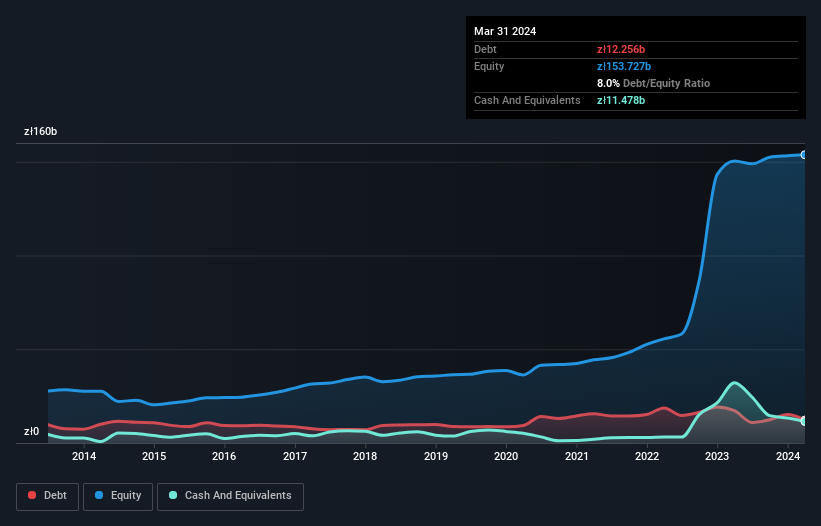Click the 8.0% Debt/Equity Ratio text
This screenshot has height=526, width=821.
point(653,83)
